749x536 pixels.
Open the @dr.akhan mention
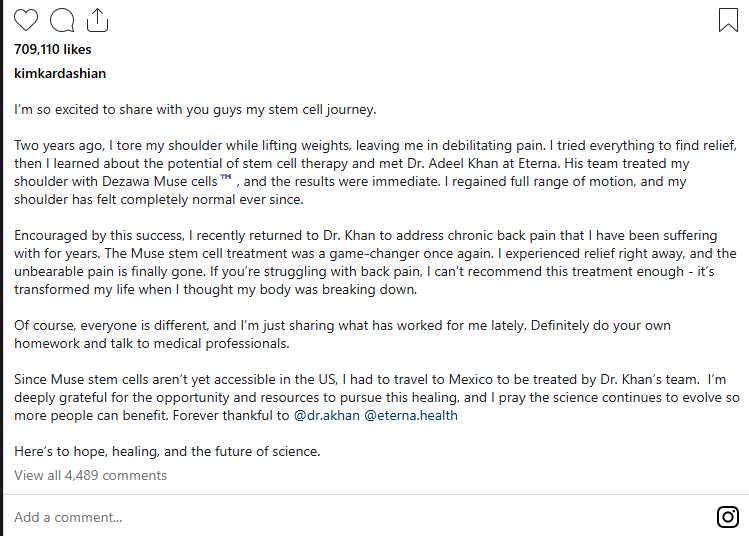coord(327,416)
